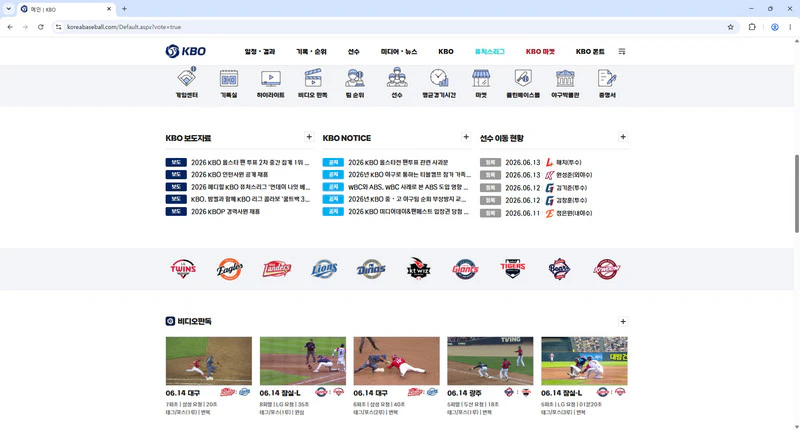Open the 2026 KBOP 경력사원 채용 press release
The height and width of the screenshot is (430, 800).
pyautogui.click(x=226, y=212)
